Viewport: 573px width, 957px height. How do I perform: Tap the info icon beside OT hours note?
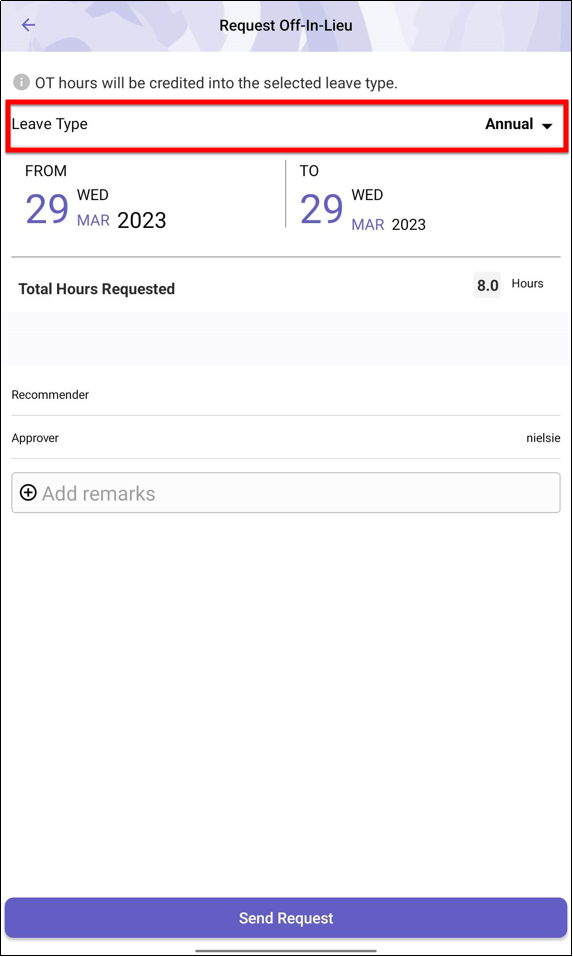(21, 82)
